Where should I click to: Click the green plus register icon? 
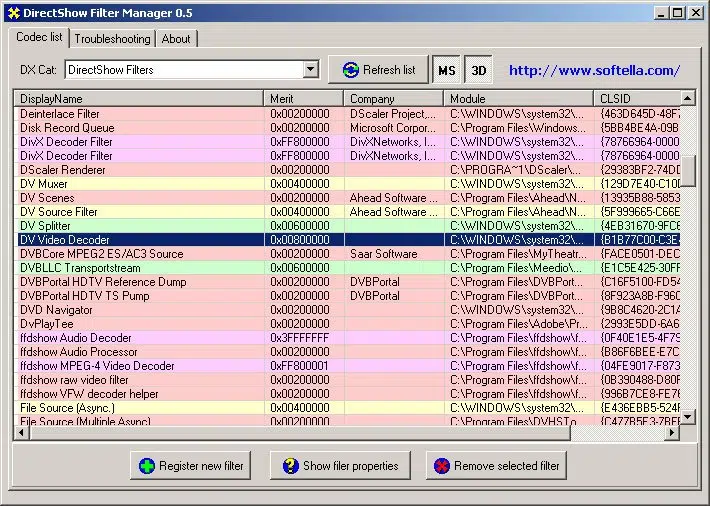147,466
